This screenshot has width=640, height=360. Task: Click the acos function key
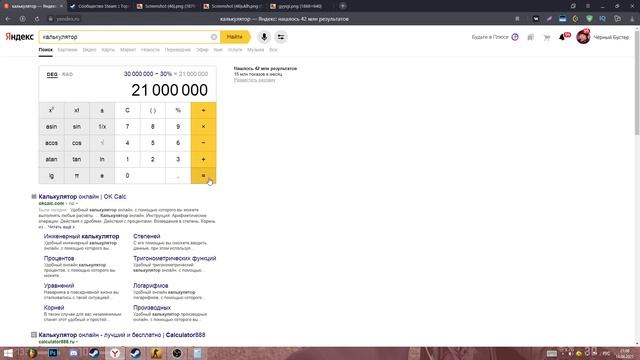tap(51, 143)
